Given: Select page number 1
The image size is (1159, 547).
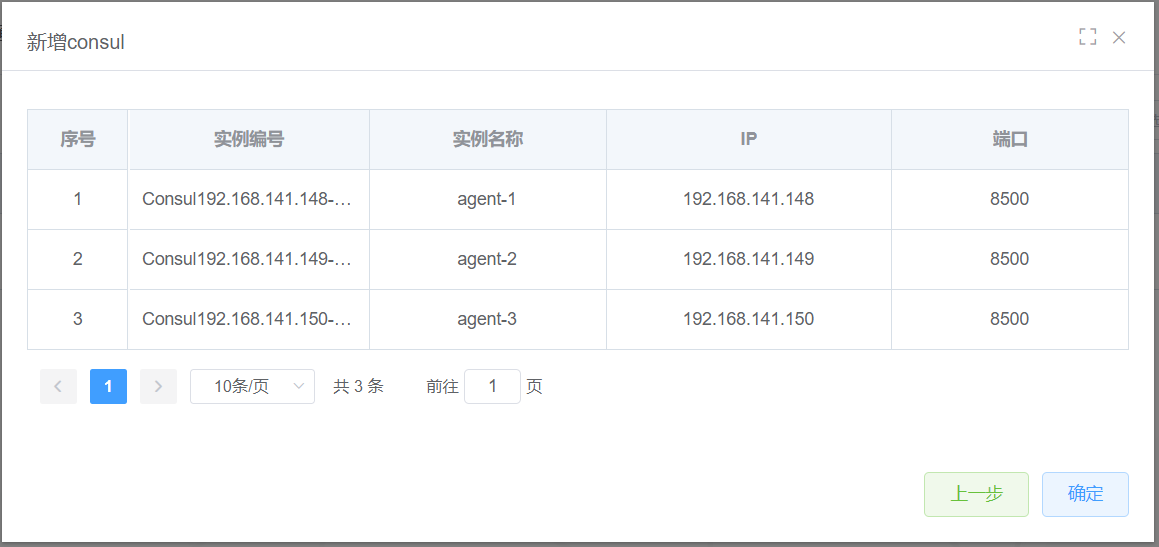Looking at the screenshot, I should click(108, 387).
